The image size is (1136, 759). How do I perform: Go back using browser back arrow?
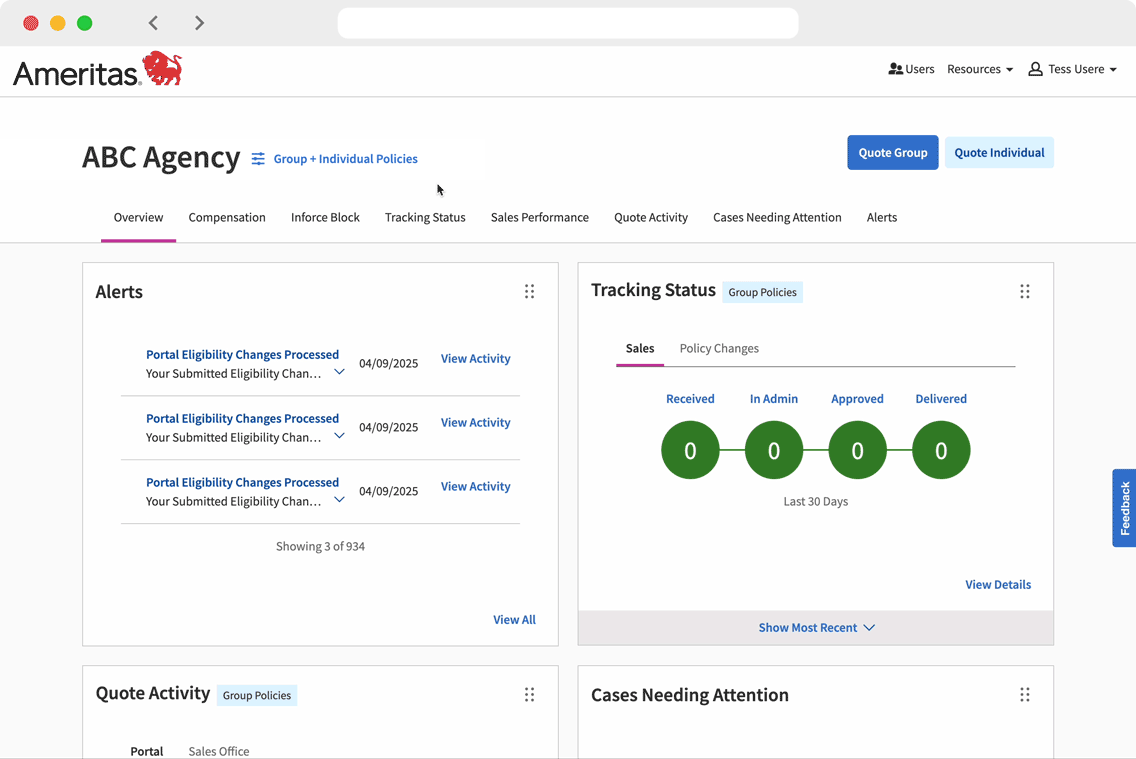pyautogui.click(x=153, y=23)
